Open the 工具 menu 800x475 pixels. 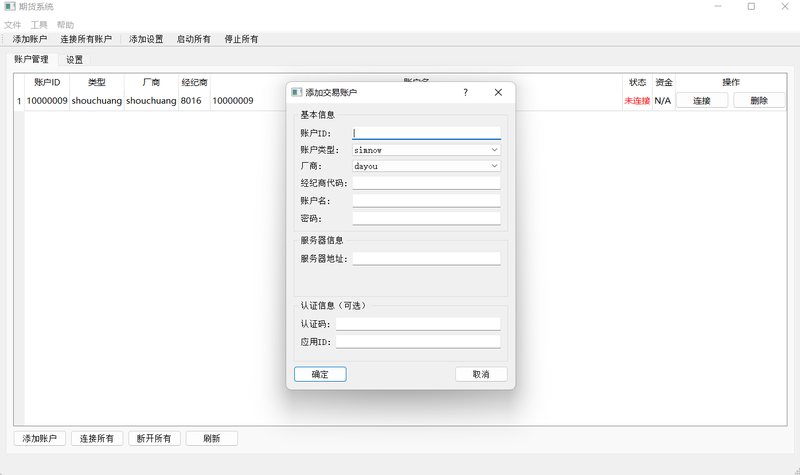tap(39, 25)
